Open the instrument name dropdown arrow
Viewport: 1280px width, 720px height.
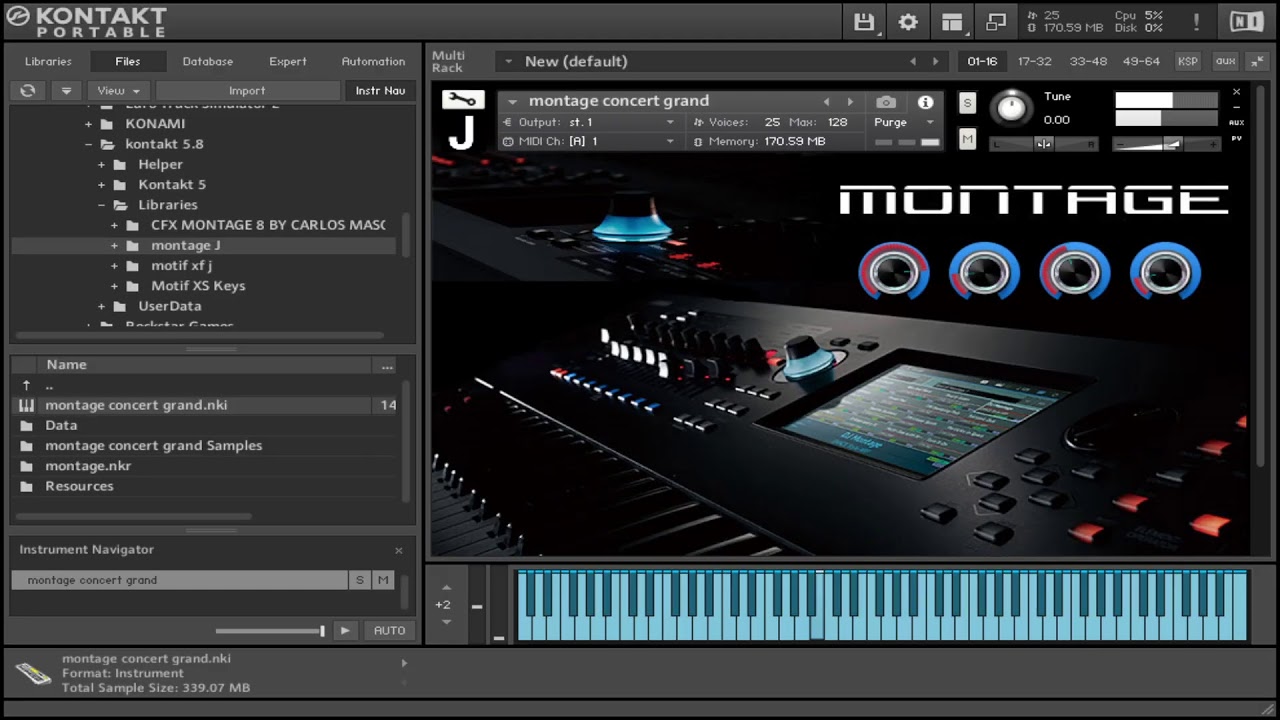512,101
